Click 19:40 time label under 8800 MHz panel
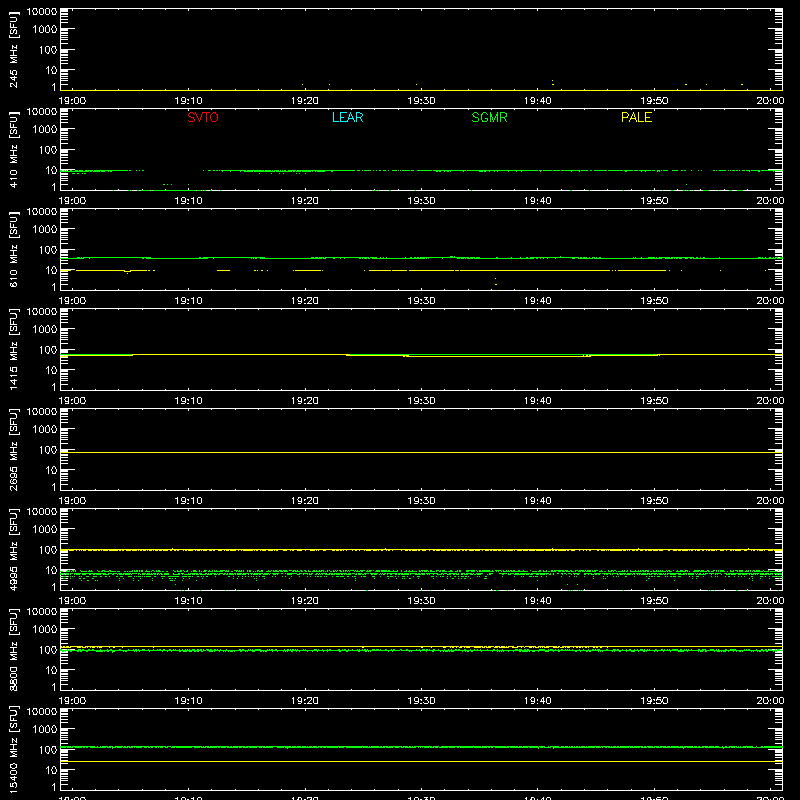 pos(537,701)
